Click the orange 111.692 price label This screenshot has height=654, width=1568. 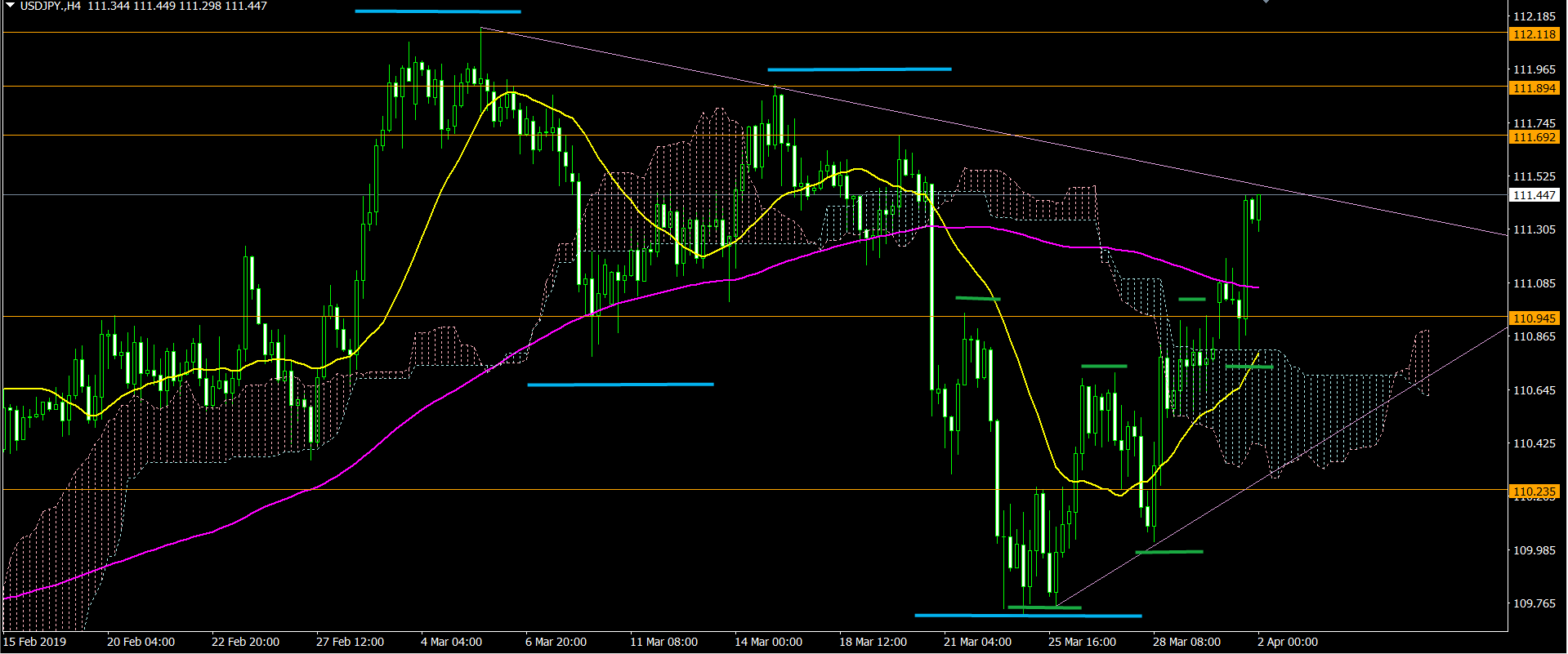(1534, 137)
